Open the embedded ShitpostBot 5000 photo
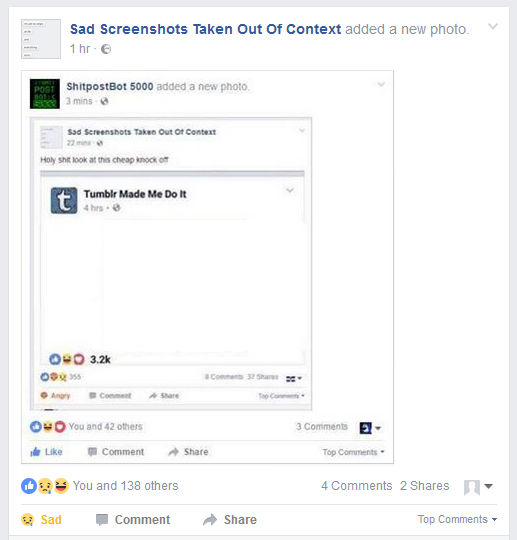The image size is (517, 540). tap(207, 267)
